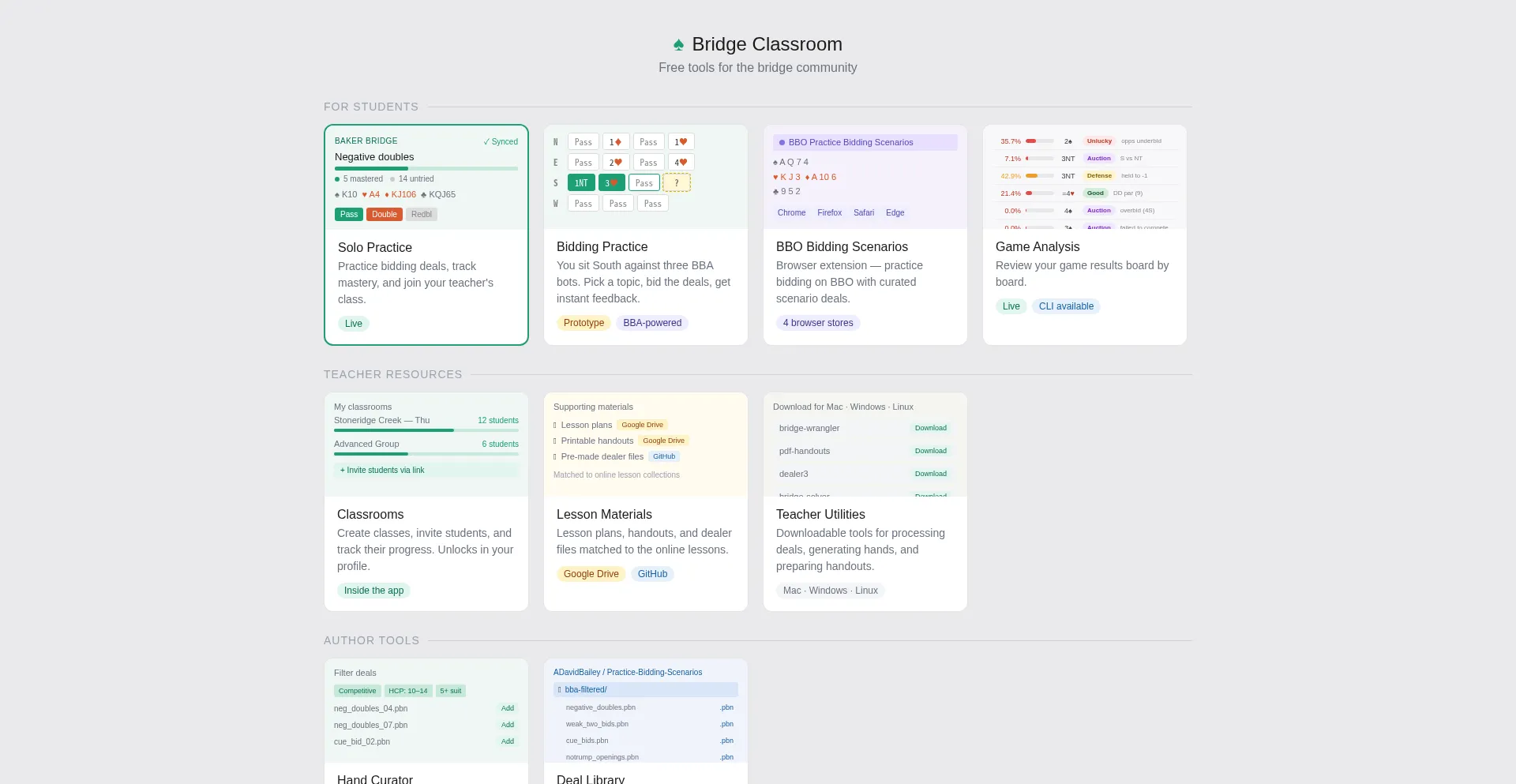The width and height of the screenshot is (1516, 784).
Task: Click the Live tag under Solo Practice
Action: [354, 324]
